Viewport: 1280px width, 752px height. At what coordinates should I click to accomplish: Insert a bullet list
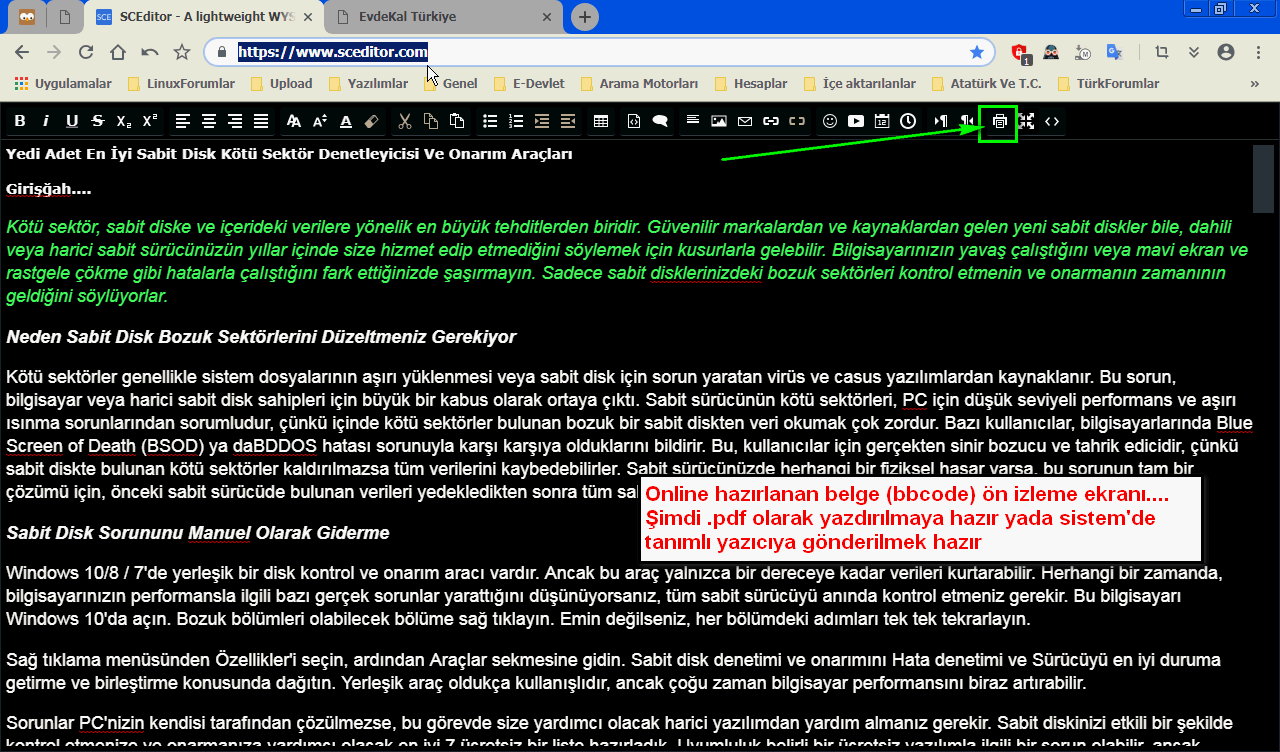(x=490, y=121)
